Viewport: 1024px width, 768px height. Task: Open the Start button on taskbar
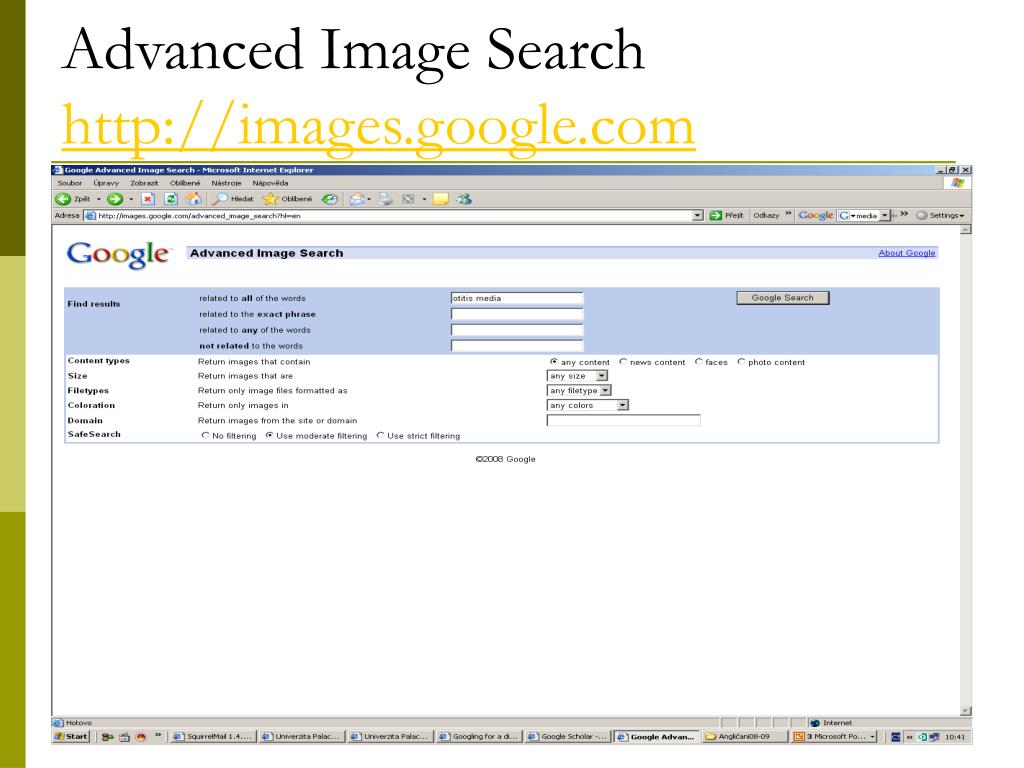(x=71, y=736)
